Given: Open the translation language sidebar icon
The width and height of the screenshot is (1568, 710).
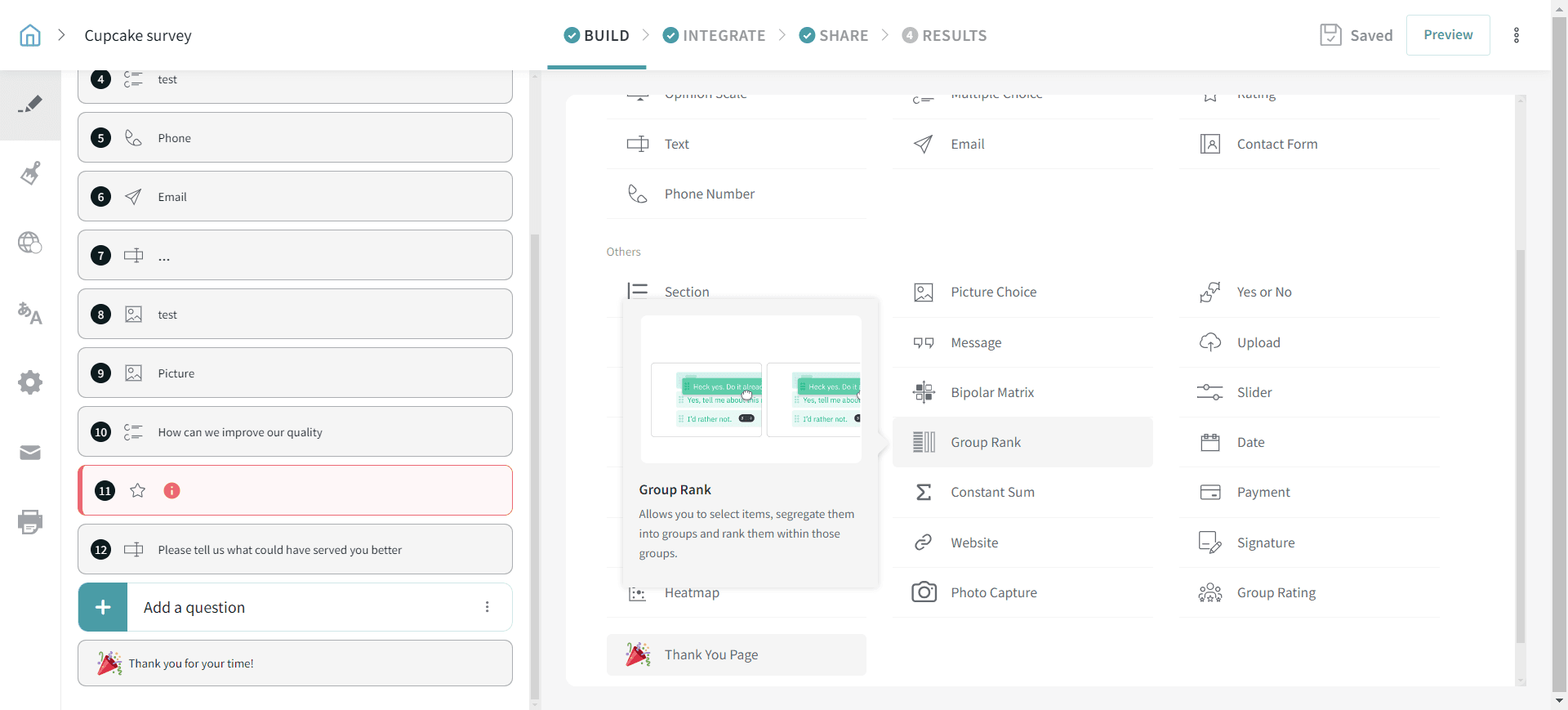Looking at the screenshot, I should [x=30, y=313].
